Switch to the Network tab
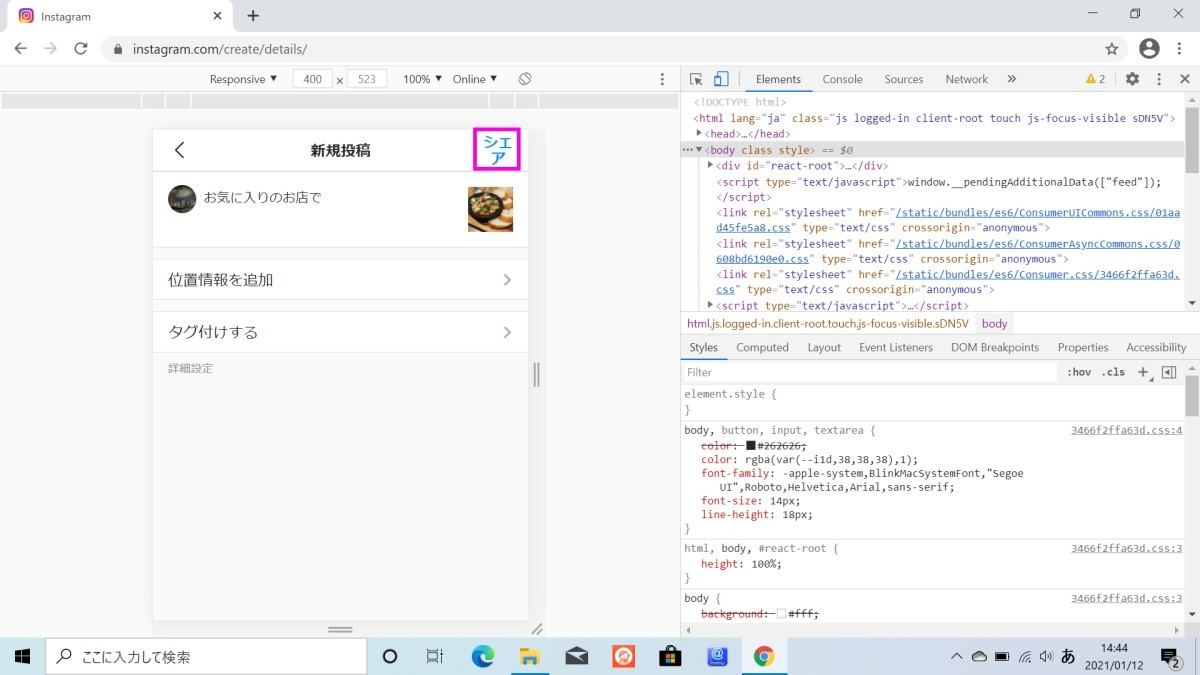This screenshot has width=1200, height=675. tap(966, 79)
